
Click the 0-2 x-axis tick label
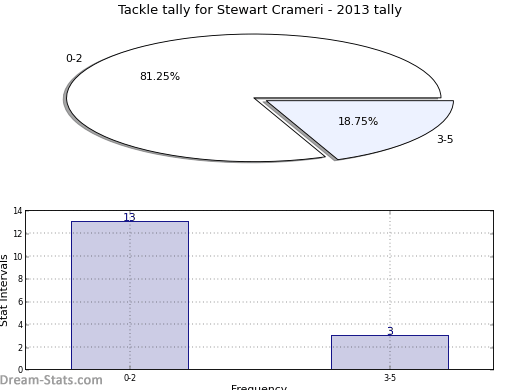click(x=130, y=378)
